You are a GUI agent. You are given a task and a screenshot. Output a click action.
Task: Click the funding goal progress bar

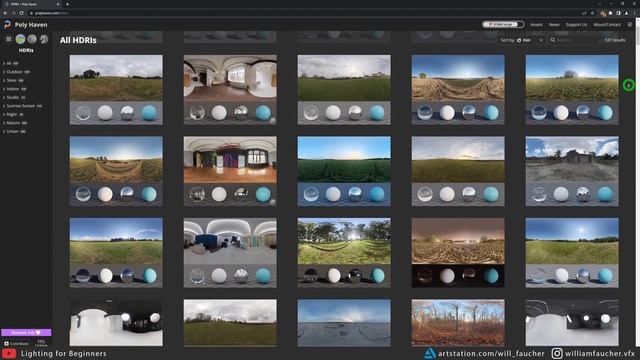coord(503,24)
